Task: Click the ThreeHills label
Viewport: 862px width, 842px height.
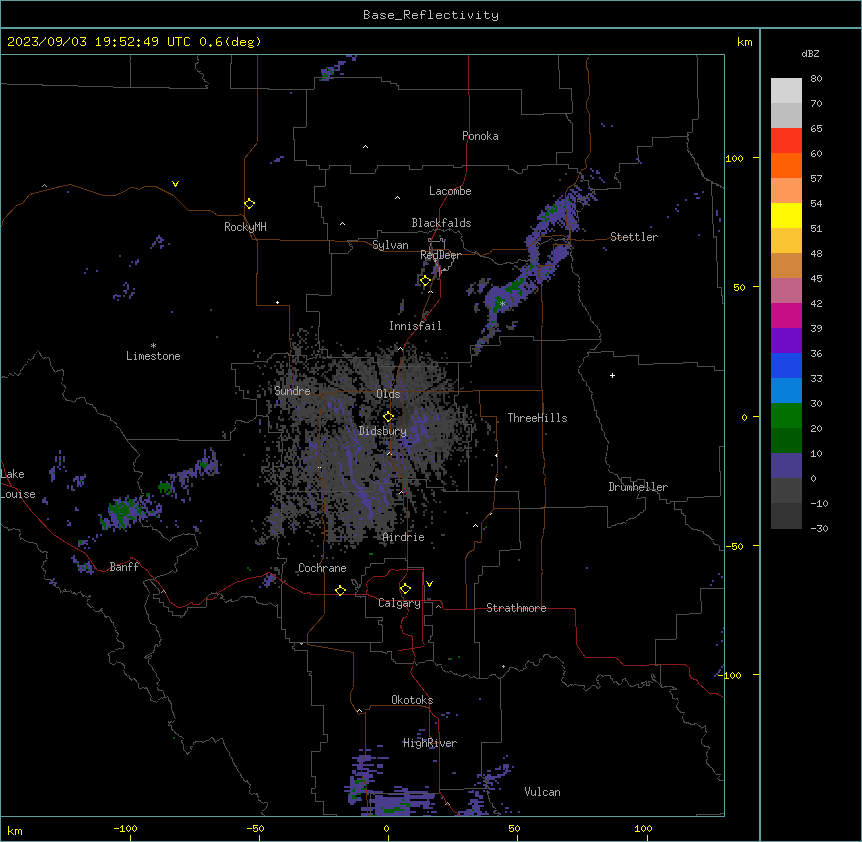Action: point(537,418)
